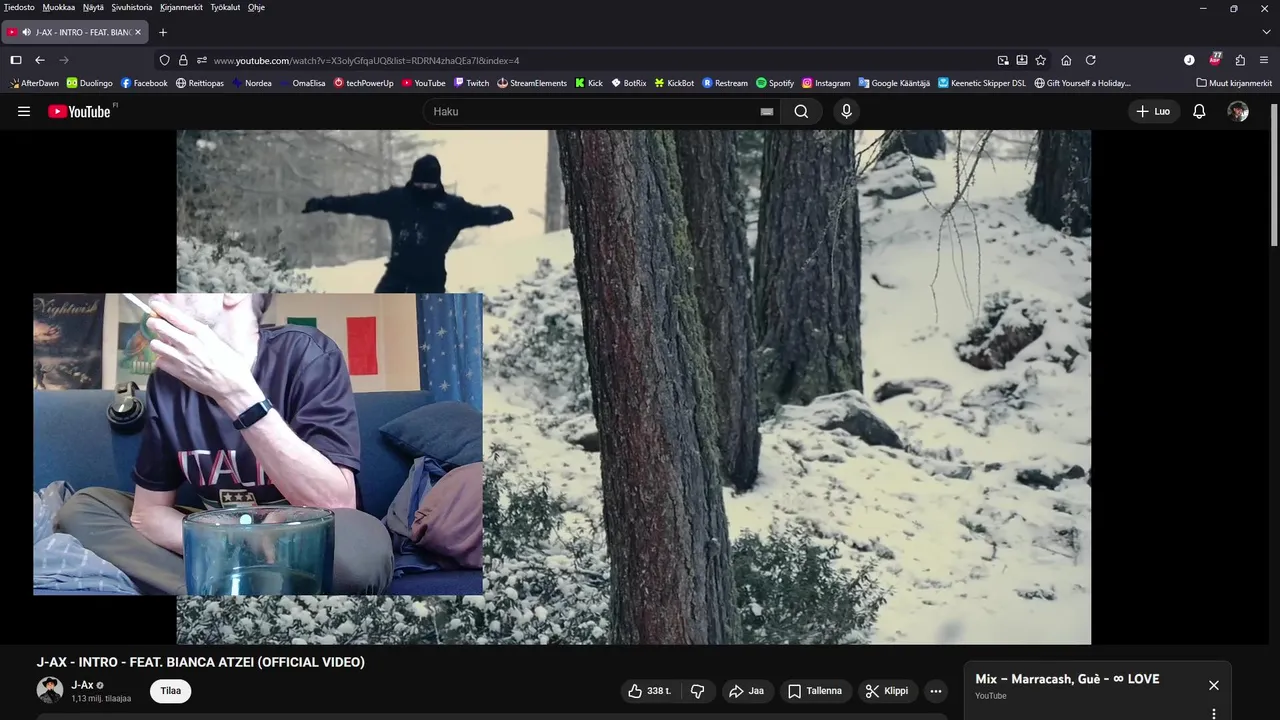Create a clip with Klippi
The image size is (1280, 720).
(887, 691)
